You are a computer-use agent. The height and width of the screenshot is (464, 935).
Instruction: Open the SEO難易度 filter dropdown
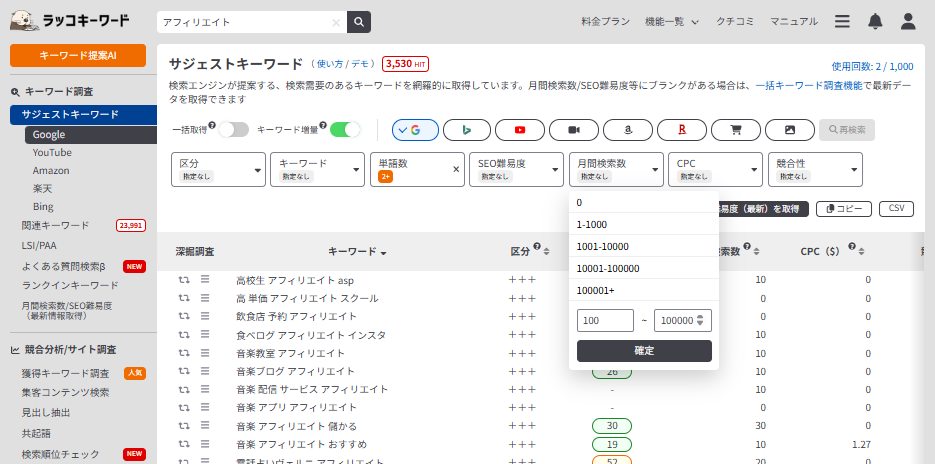(515, 169)
